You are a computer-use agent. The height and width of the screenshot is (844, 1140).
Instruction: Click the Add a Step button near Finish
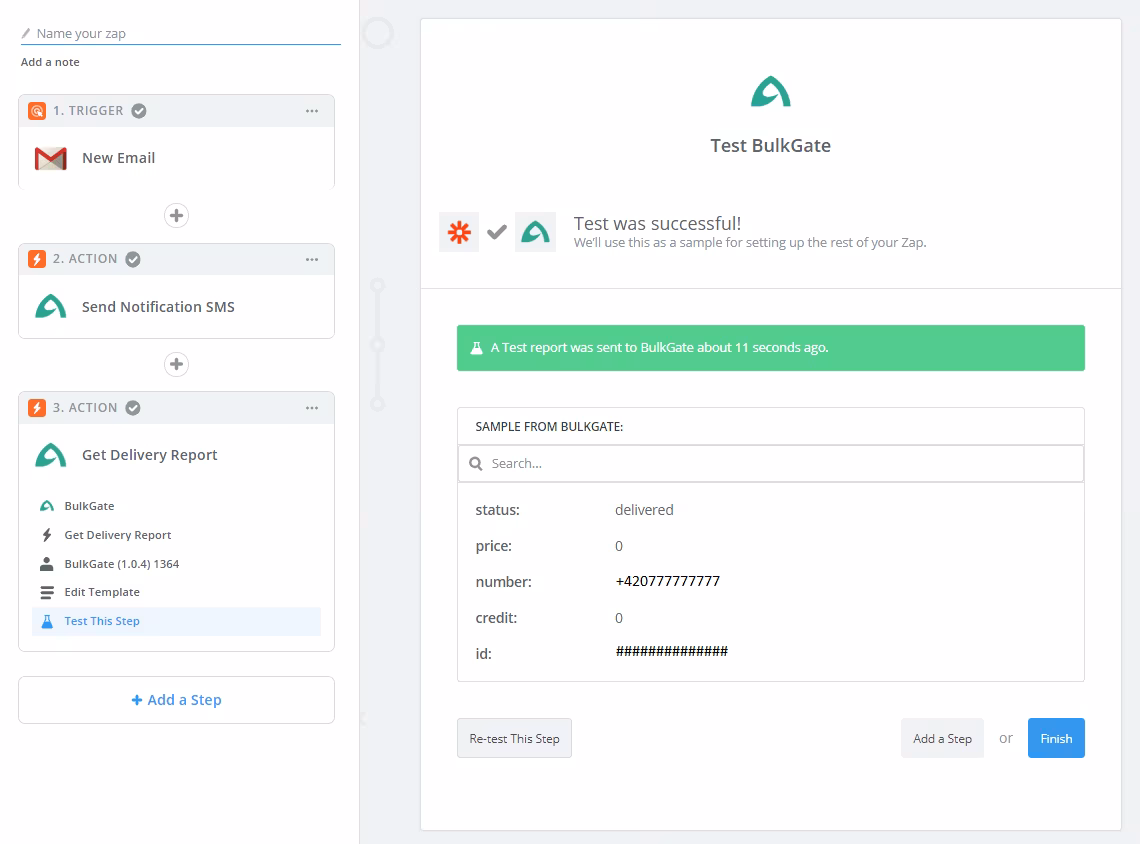click(942, 739)
